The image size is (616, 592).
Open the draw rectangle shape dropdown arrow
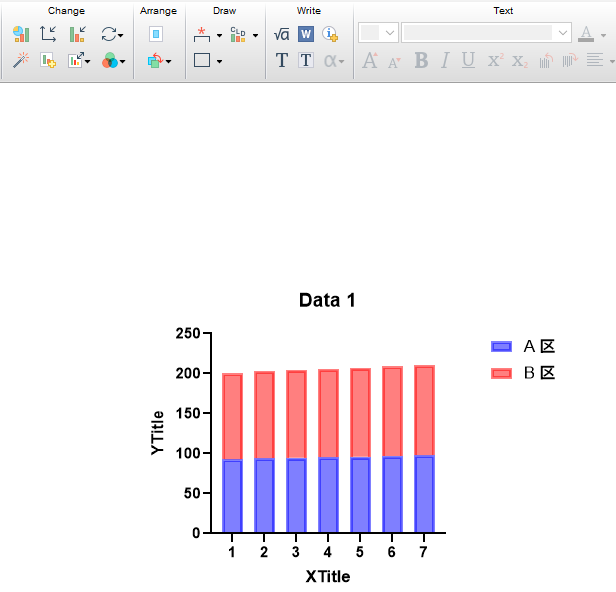click(219, 61)
